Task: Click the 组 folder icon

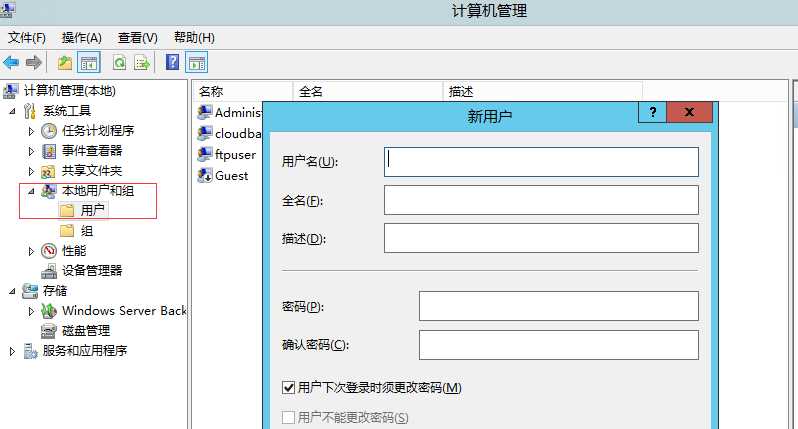Action: point(67,231)
